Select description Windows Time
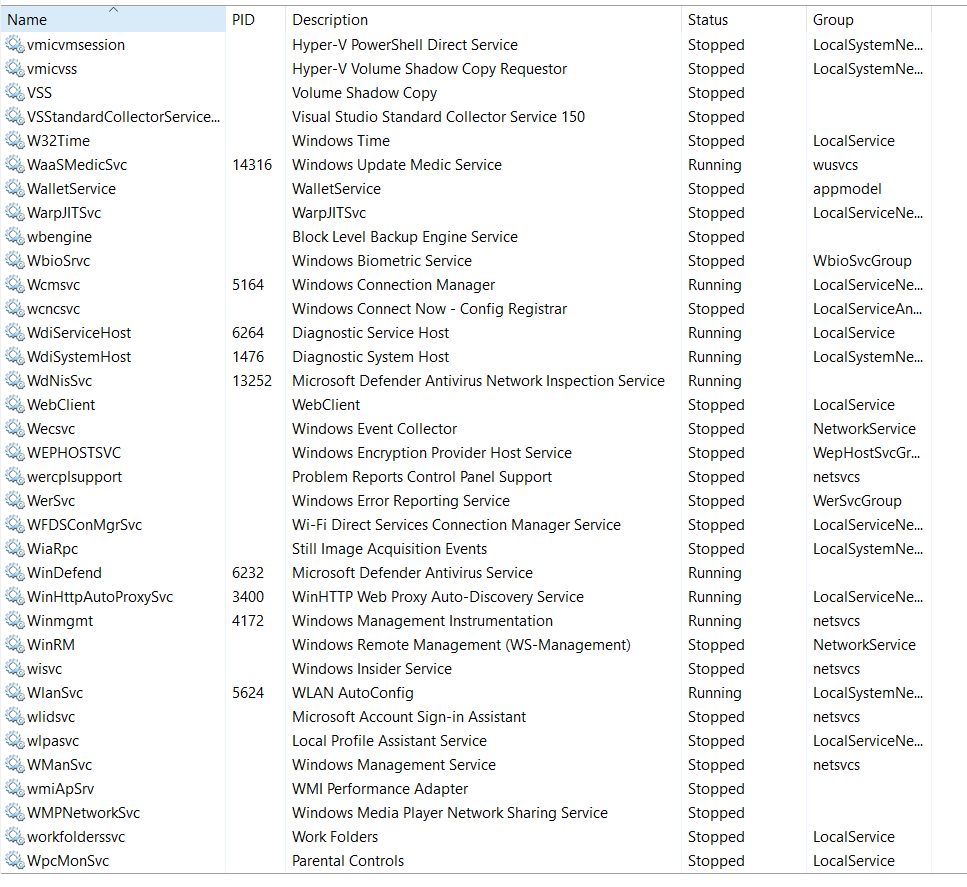The width and height of the screenshot is (967, 887). click(341, 141)
